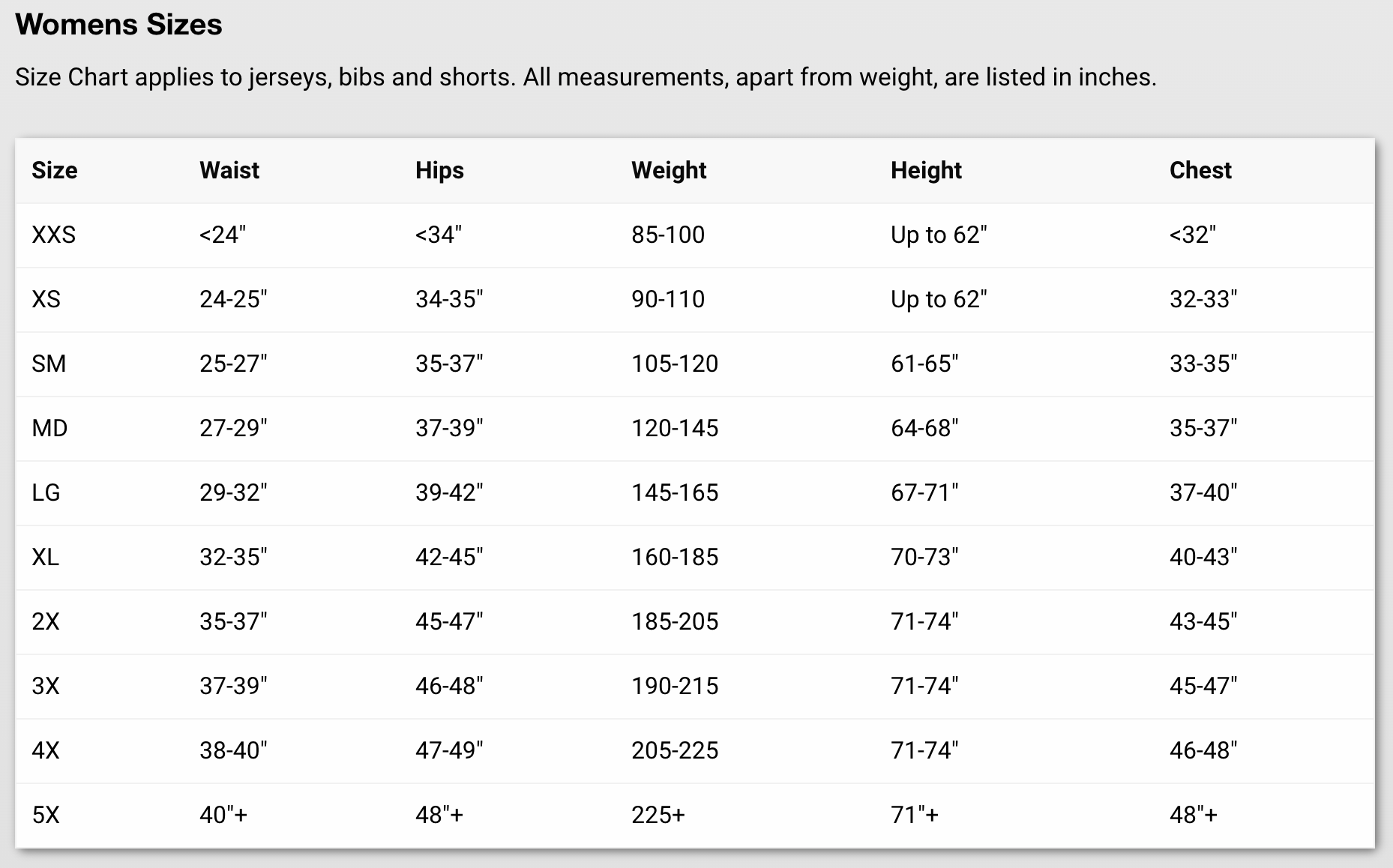Select the XL size row label
Viewport: 1393px width, 868px height.
tap(45, 557)
